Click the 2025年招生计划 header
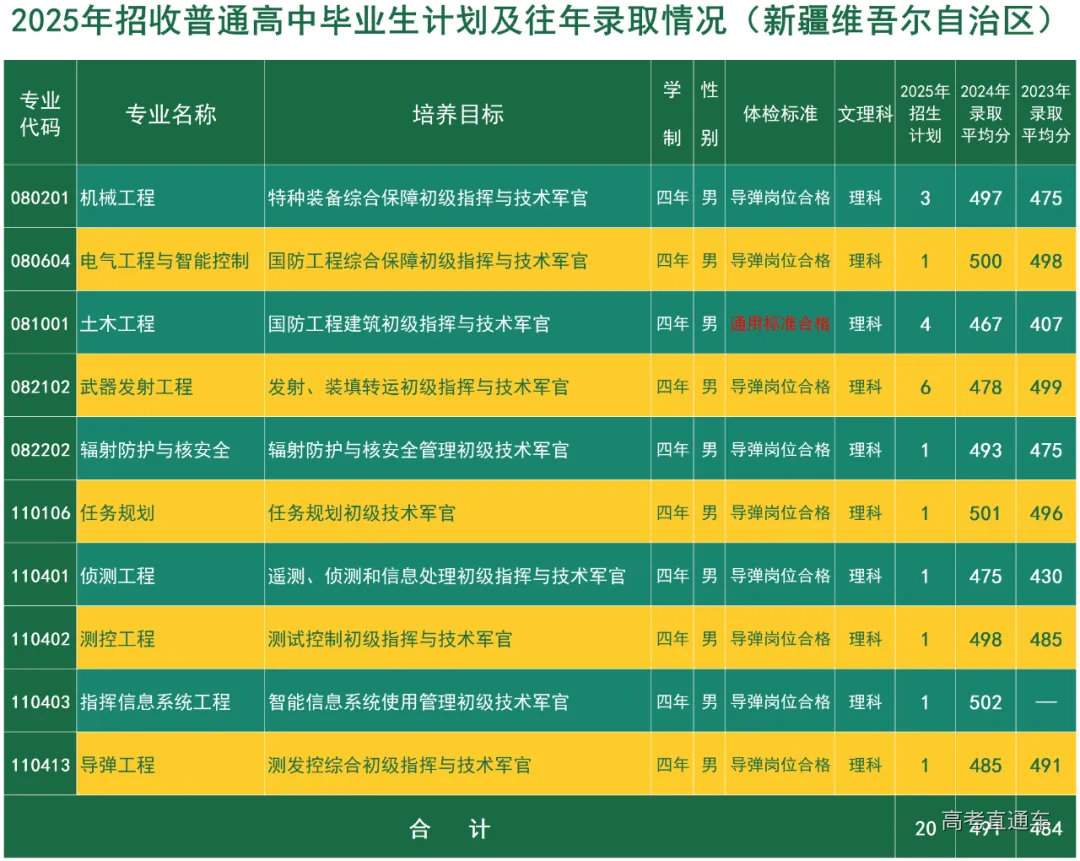1080x861 pixels. [x=925, y=111]
